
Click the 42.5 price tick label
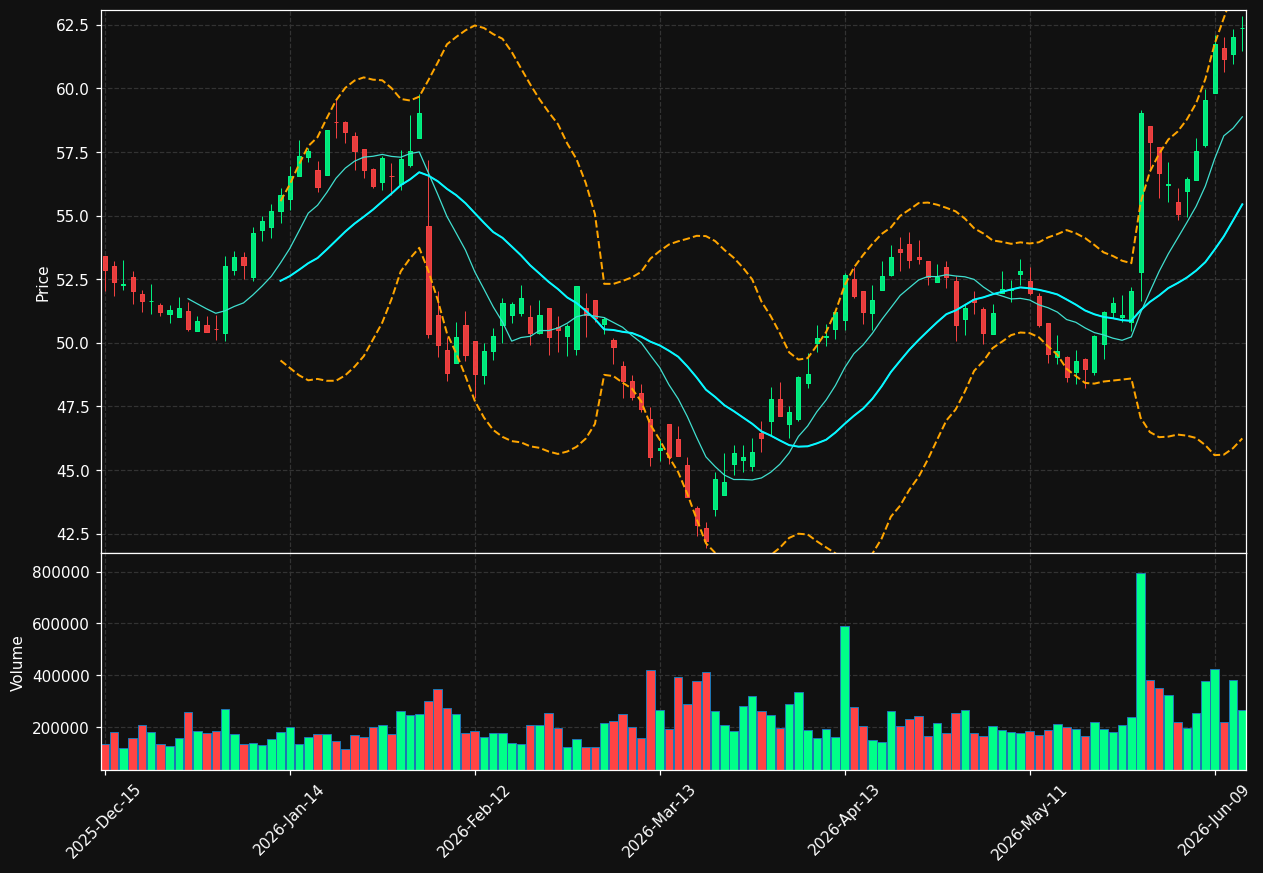tap(73, 534)
